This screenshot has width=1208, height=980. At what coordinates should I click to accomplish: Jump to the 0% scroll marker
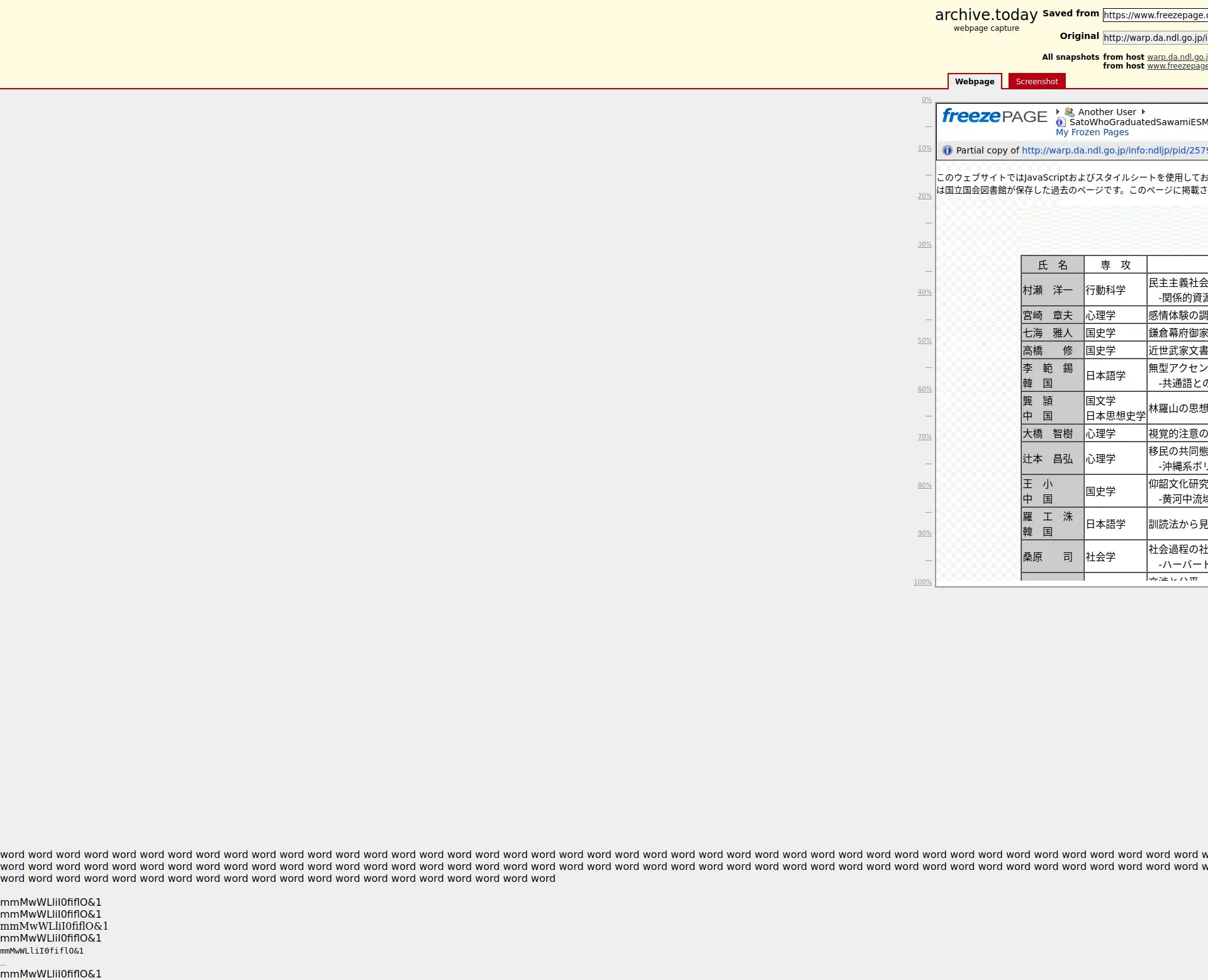(x=926, y=100)
